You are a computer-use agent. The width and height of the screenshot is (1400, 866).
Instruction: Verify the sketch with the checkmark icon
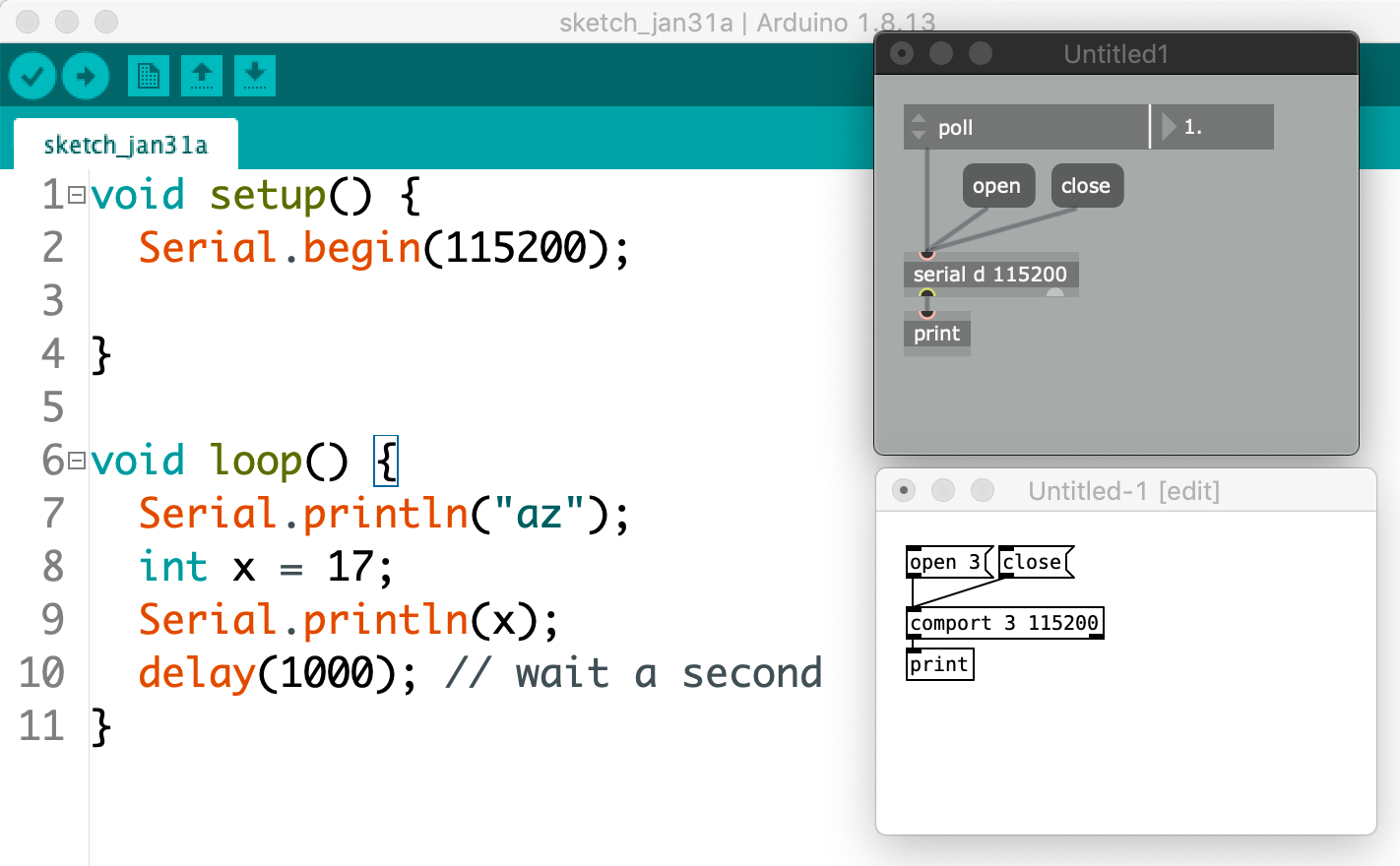point(32,75)
